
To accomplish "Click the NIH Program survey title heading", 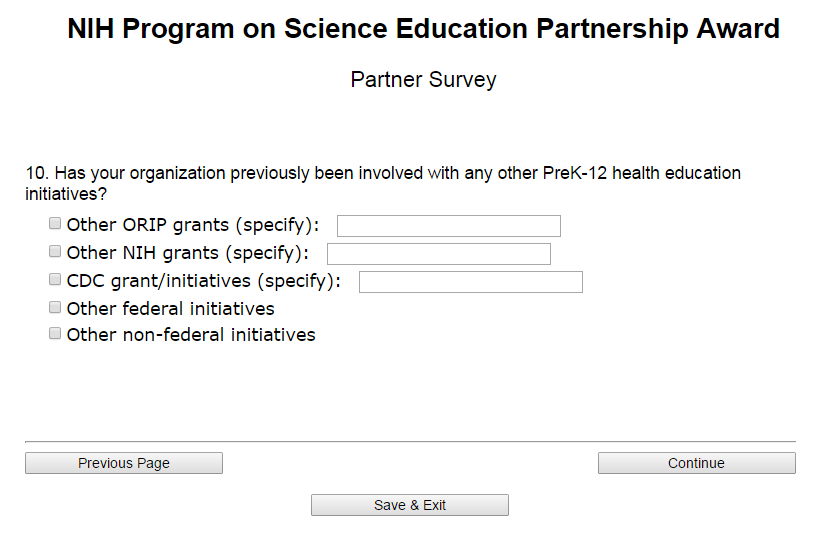I will pos(423,29).
